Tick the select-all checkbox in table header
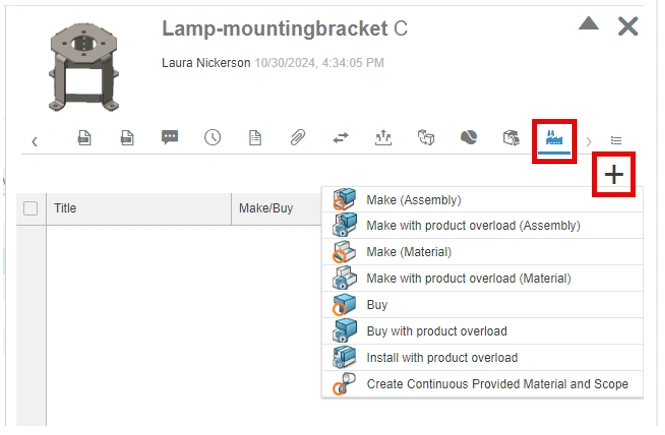 coord(31,209)
